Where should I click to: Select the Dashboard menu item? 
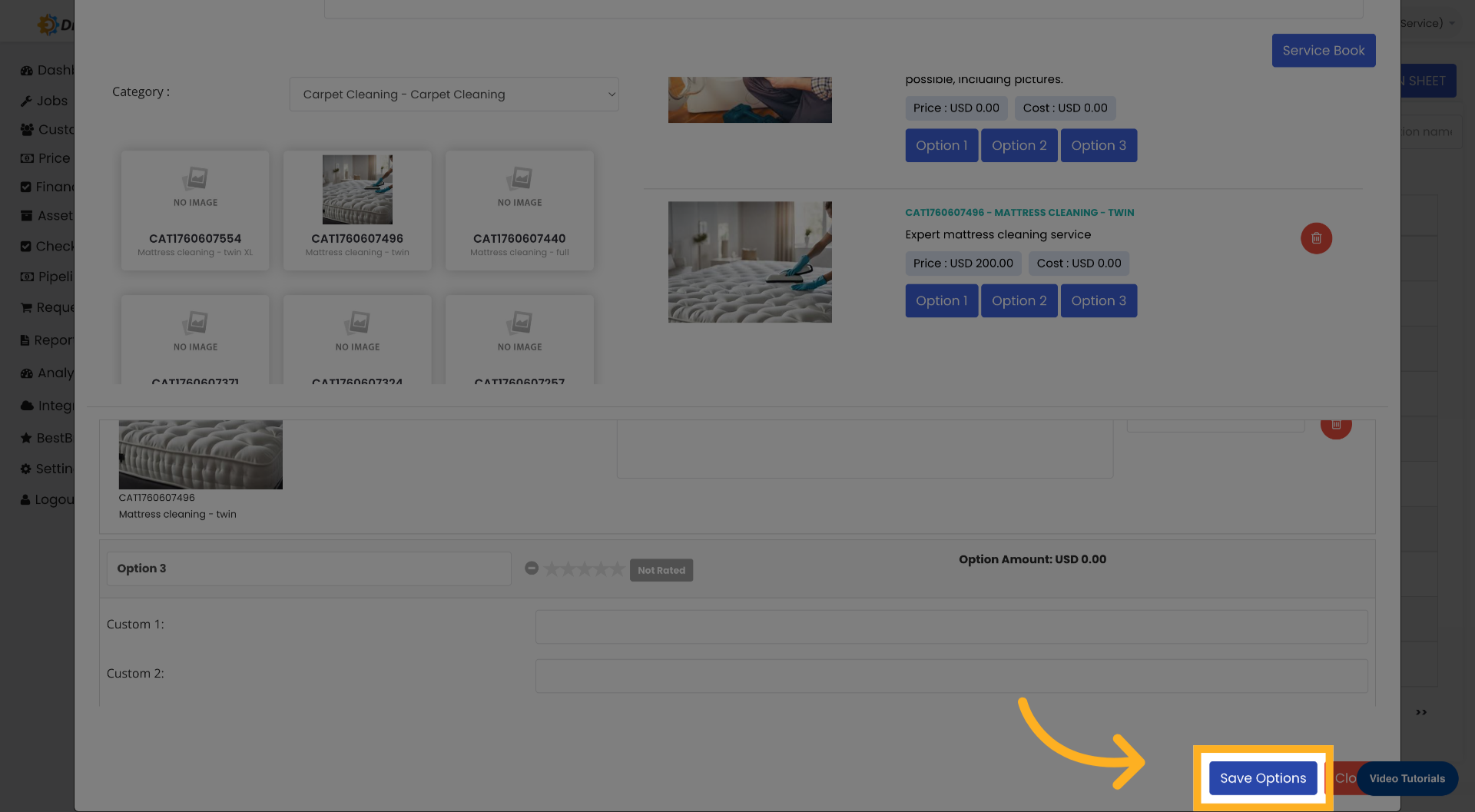click(x=27, y=70)
